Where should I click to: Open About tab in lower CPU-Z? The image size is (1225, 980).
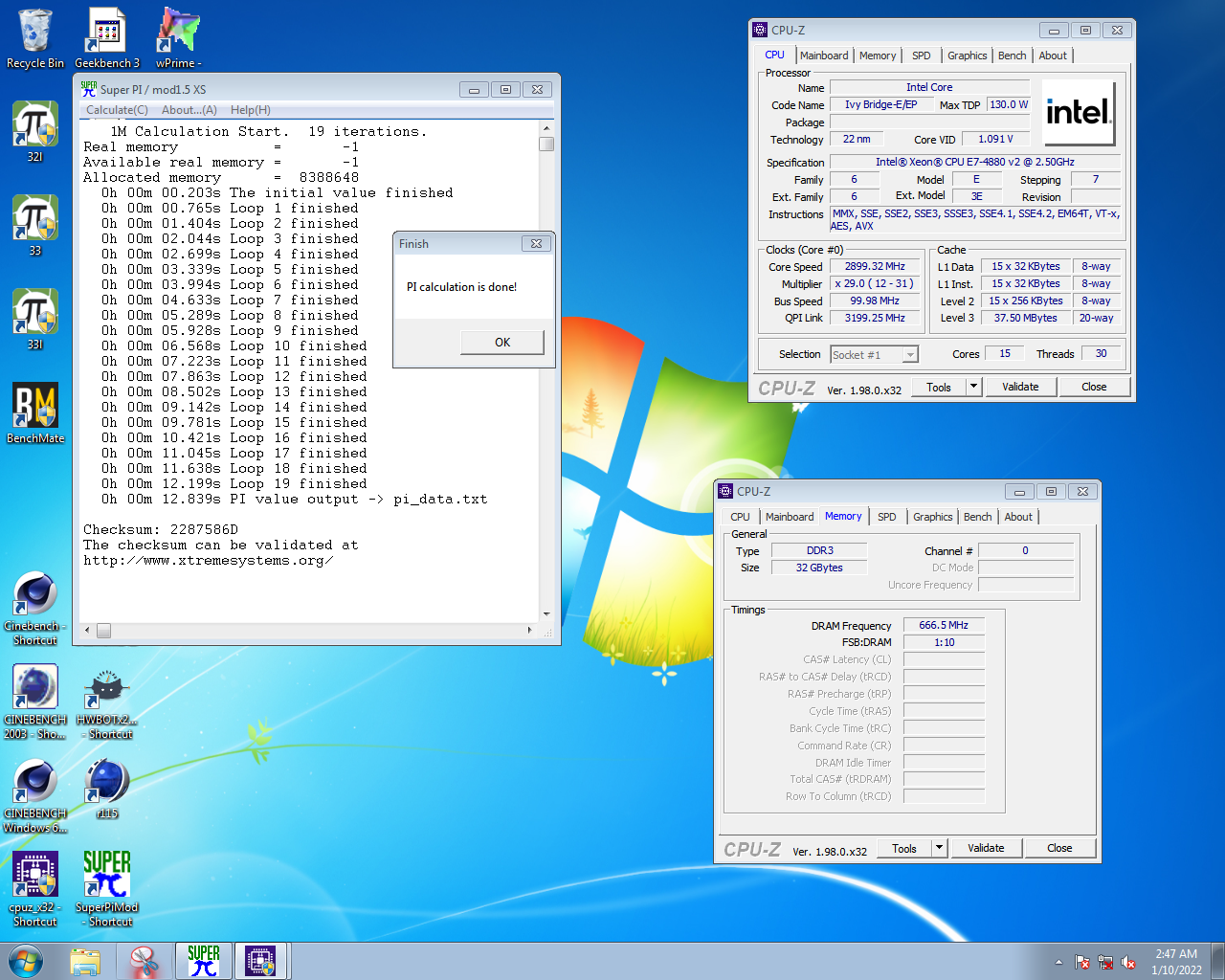tap(1018, 517)
